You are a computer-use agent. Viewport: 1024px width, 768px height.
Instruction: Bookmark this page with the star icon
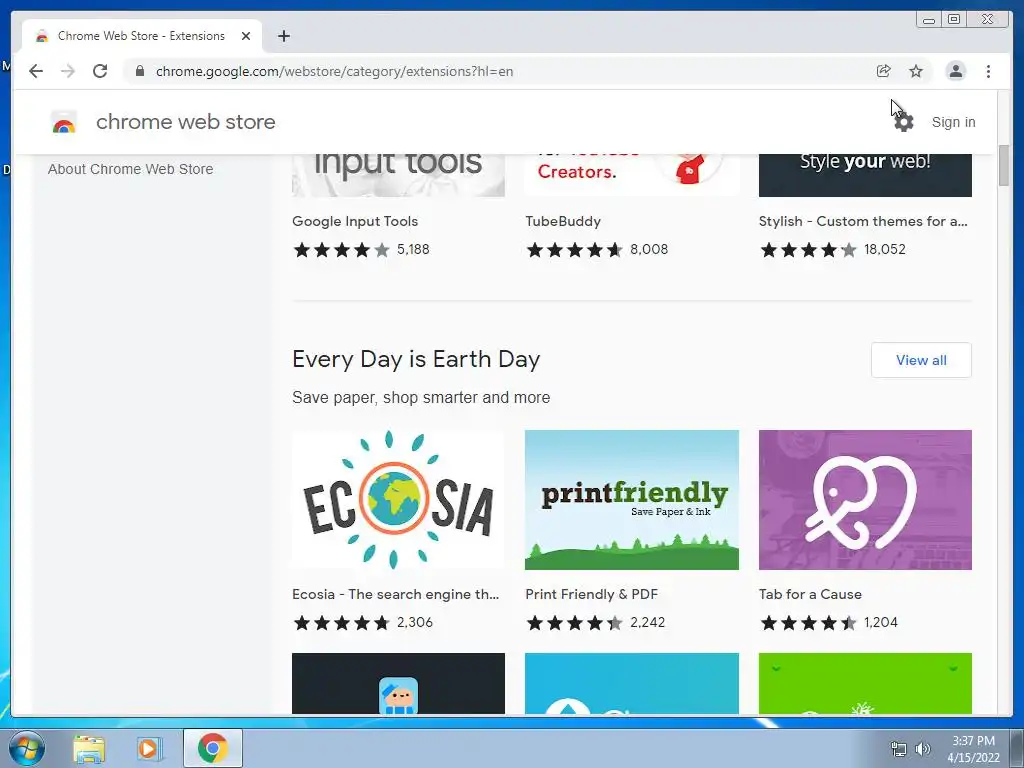point(916,71)
